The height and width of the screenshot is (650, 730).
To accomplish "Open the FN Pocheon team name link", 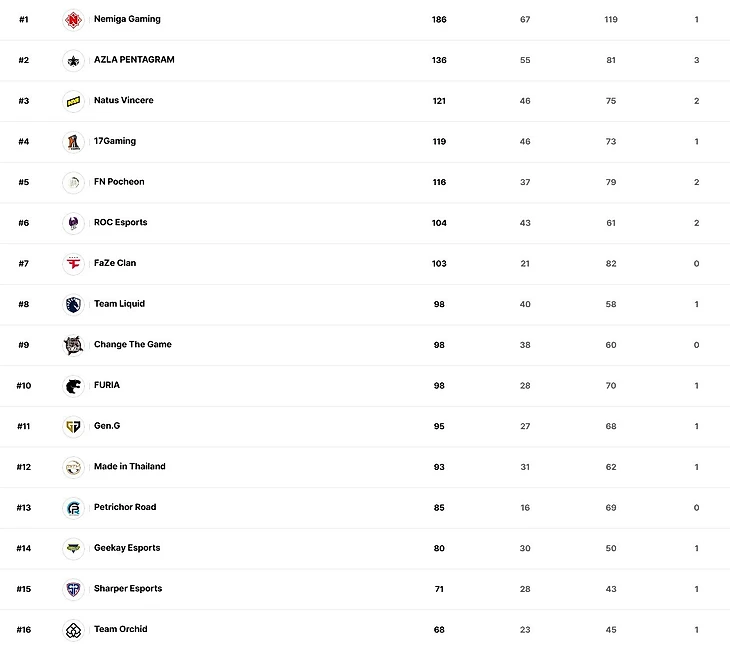I will (119, 182).
